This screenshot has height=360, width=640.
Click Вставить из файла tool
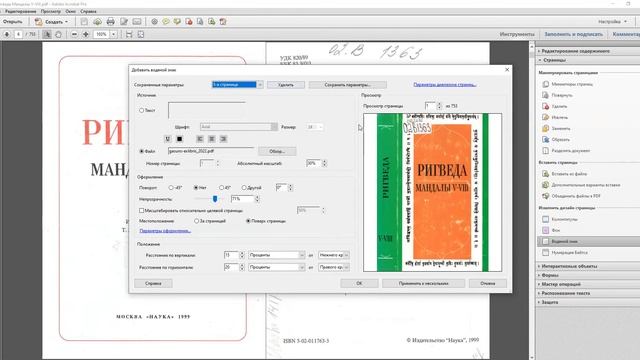tap(564, 173)
